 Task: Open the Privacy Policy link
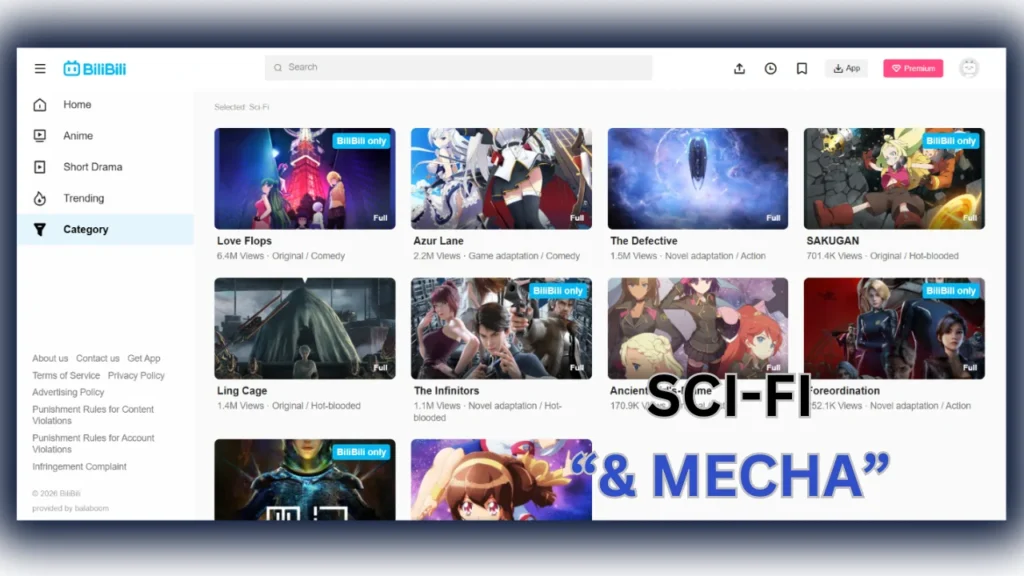[x=136, y=375]
